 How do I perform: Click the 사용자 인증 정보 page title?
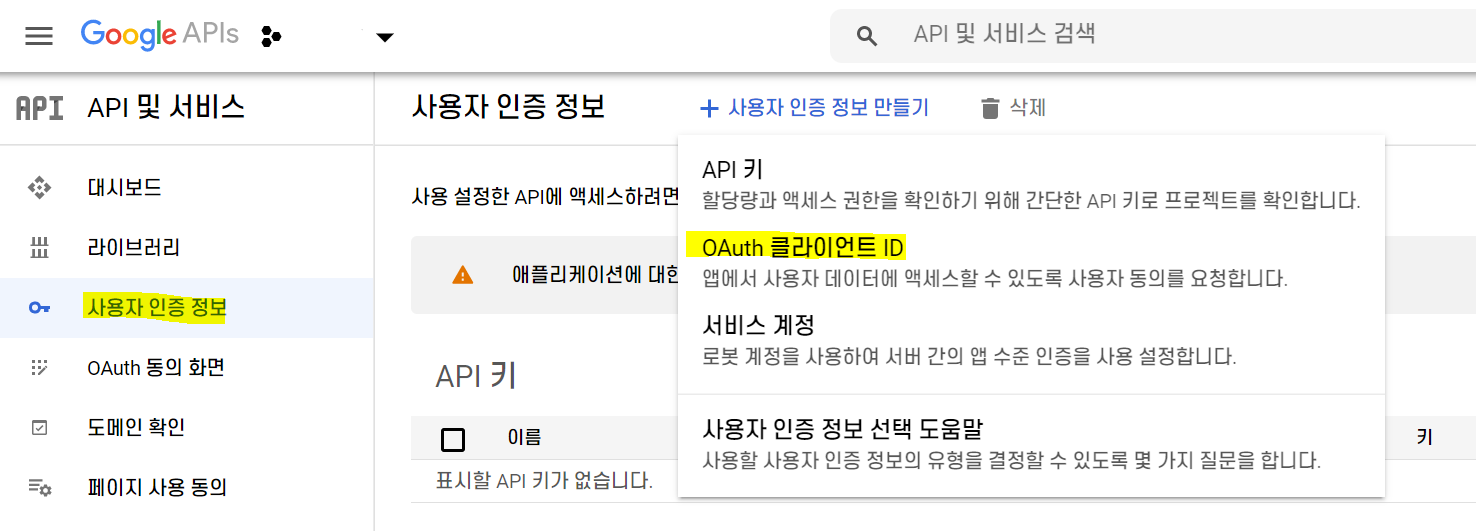pyautogui.click(x=509, y=107)
